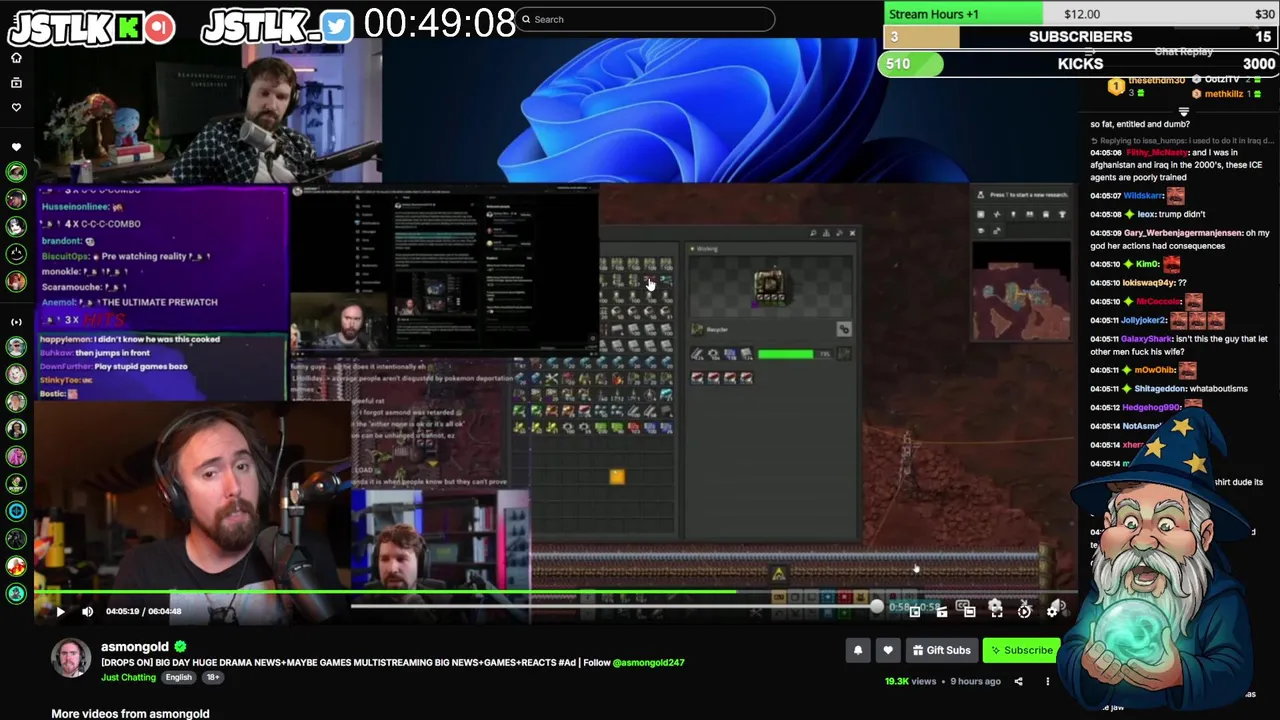Click the green verified badge
This screenshot has width=1280, height=720.
(180, 647)
